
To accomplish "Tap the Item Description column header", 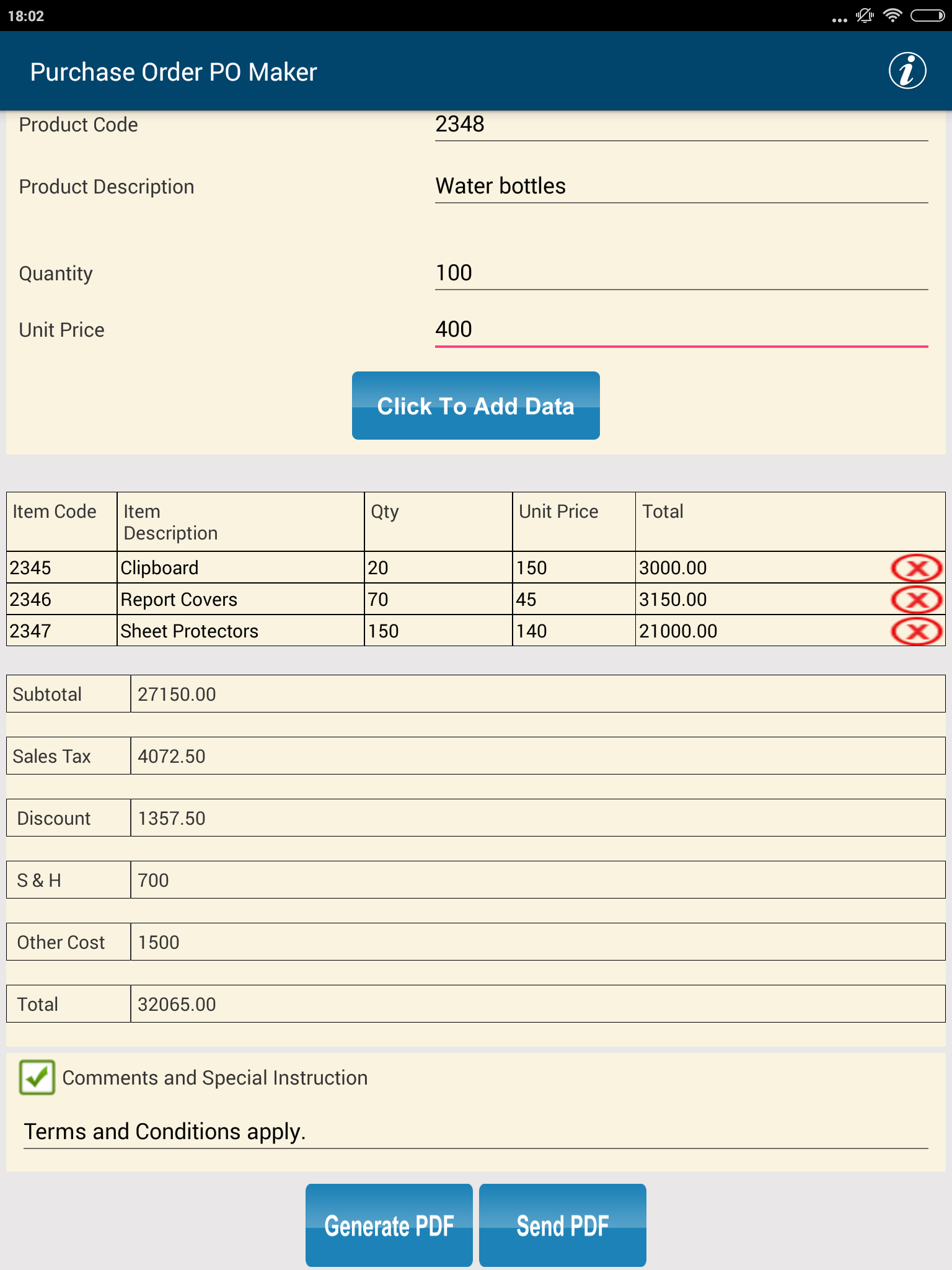I will click(x=240, y=522).
